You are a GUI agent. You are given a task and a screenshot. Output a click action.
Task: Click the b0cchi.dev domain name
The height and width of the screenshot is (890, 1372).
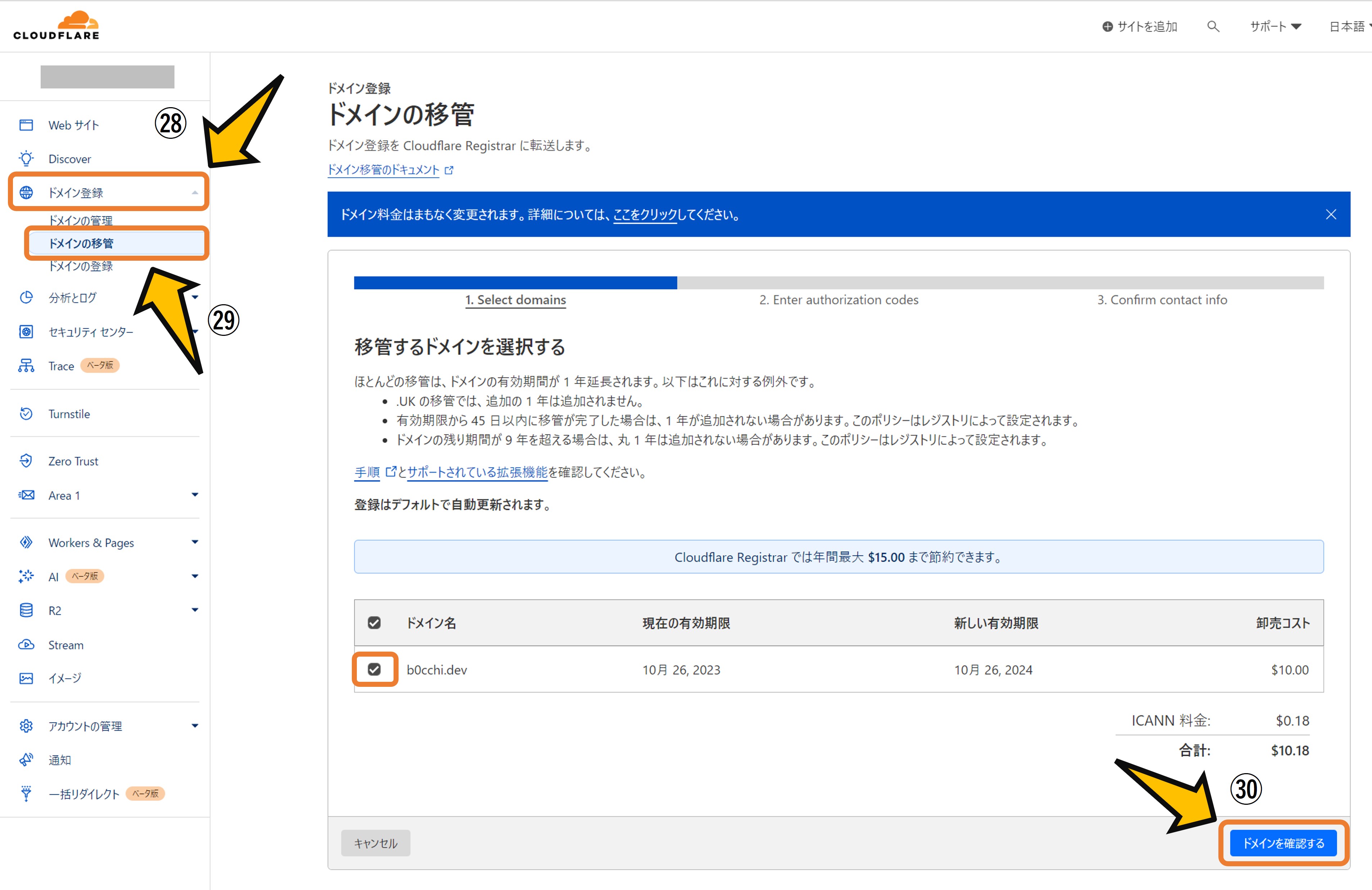tap(437, 670)
